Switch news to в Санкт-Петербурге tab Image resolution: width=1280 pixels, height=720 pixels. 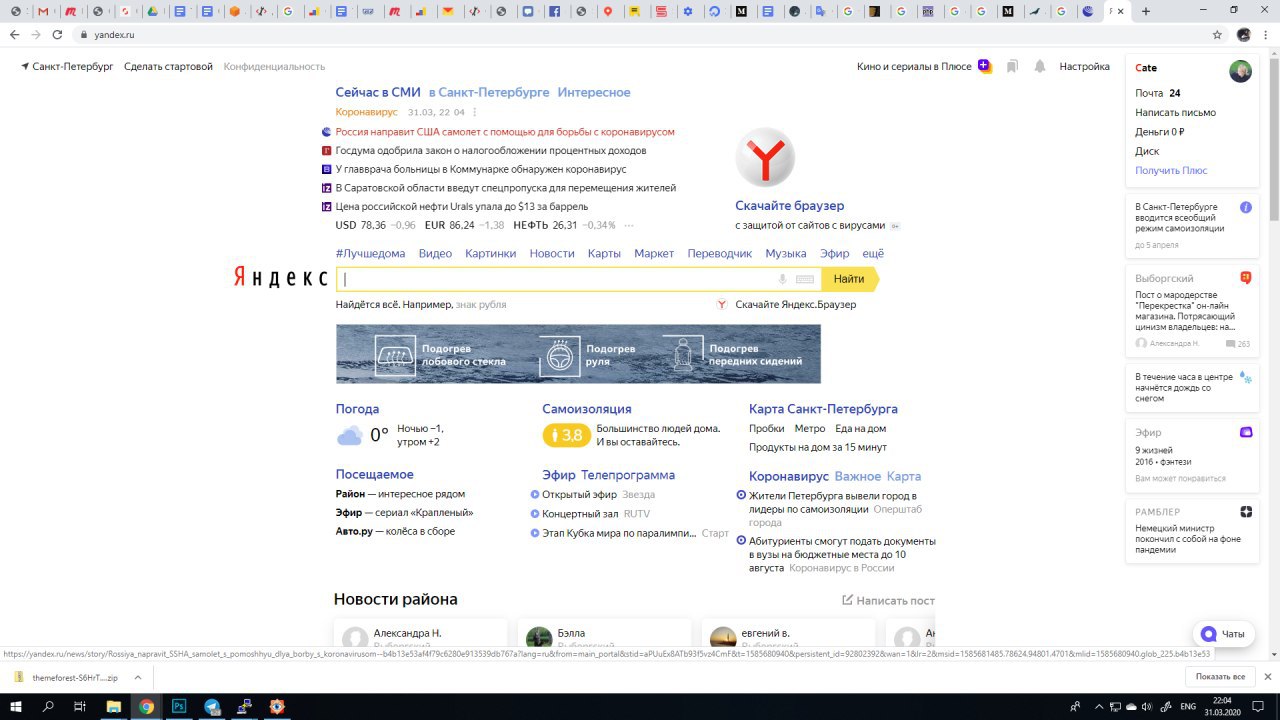coord(489,92)
